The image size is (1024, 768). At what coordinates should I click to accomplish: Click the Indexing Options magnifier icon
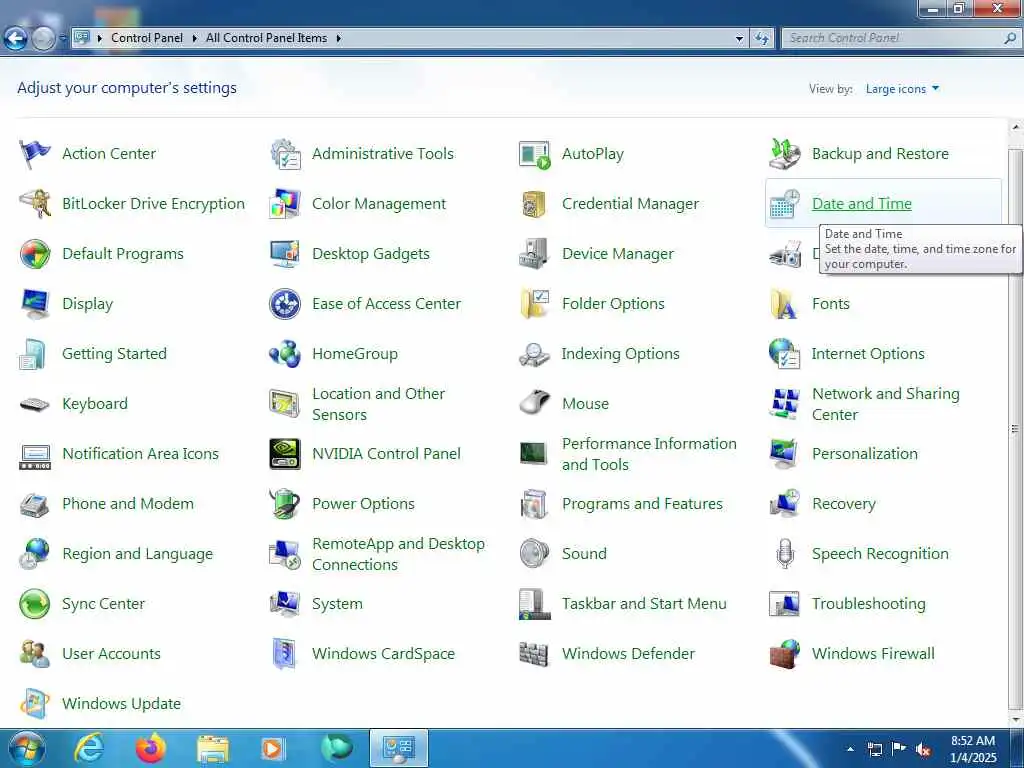(535, 354)
